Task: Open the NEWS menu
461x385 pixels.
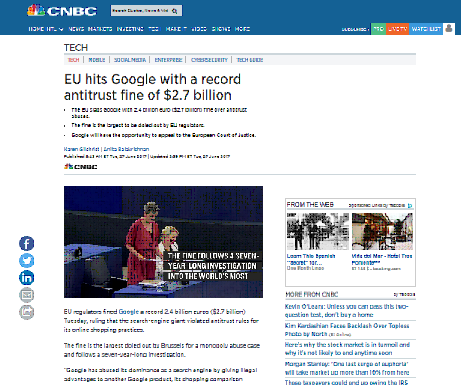Action: tap(76, 29)
